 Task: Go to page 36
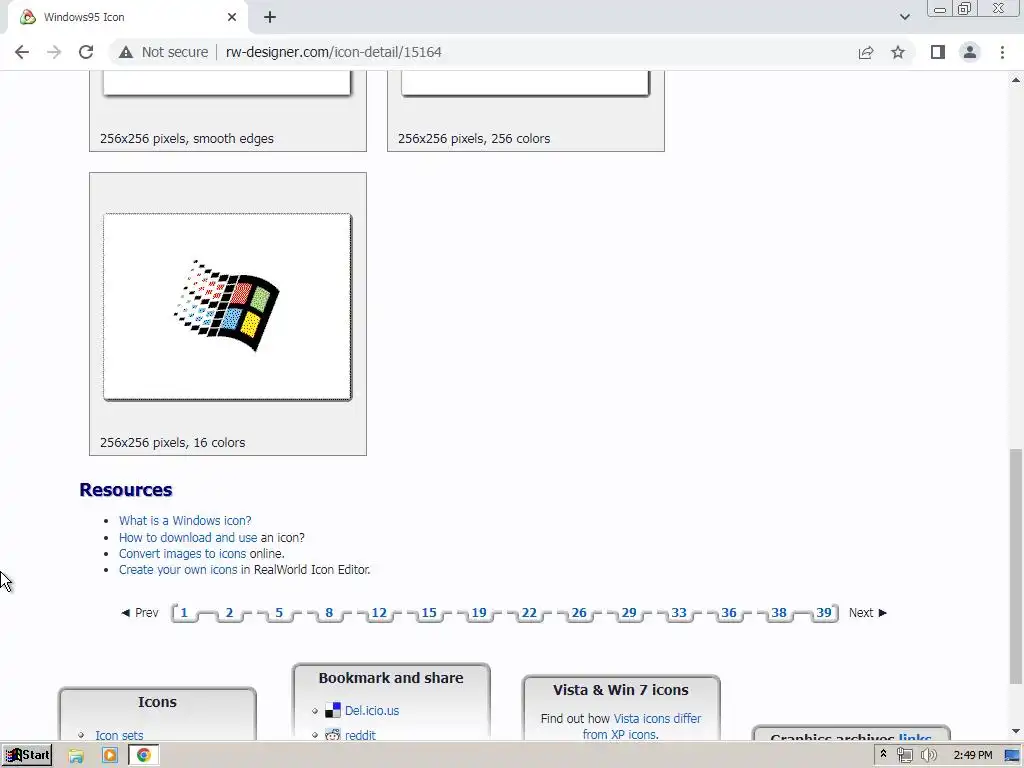tap(729, 613)
